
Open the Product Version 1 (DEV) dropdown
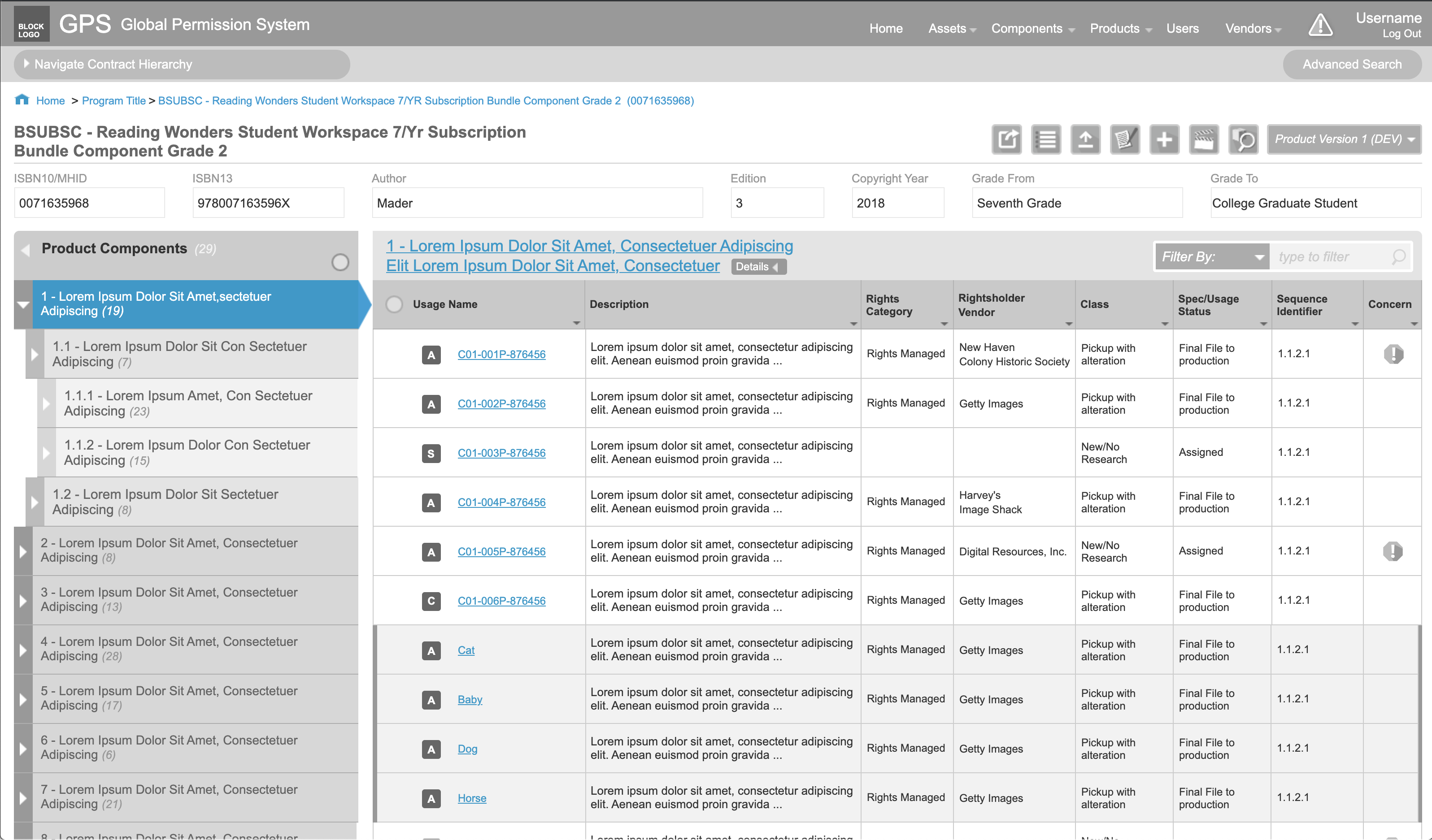click(1344, 139)
